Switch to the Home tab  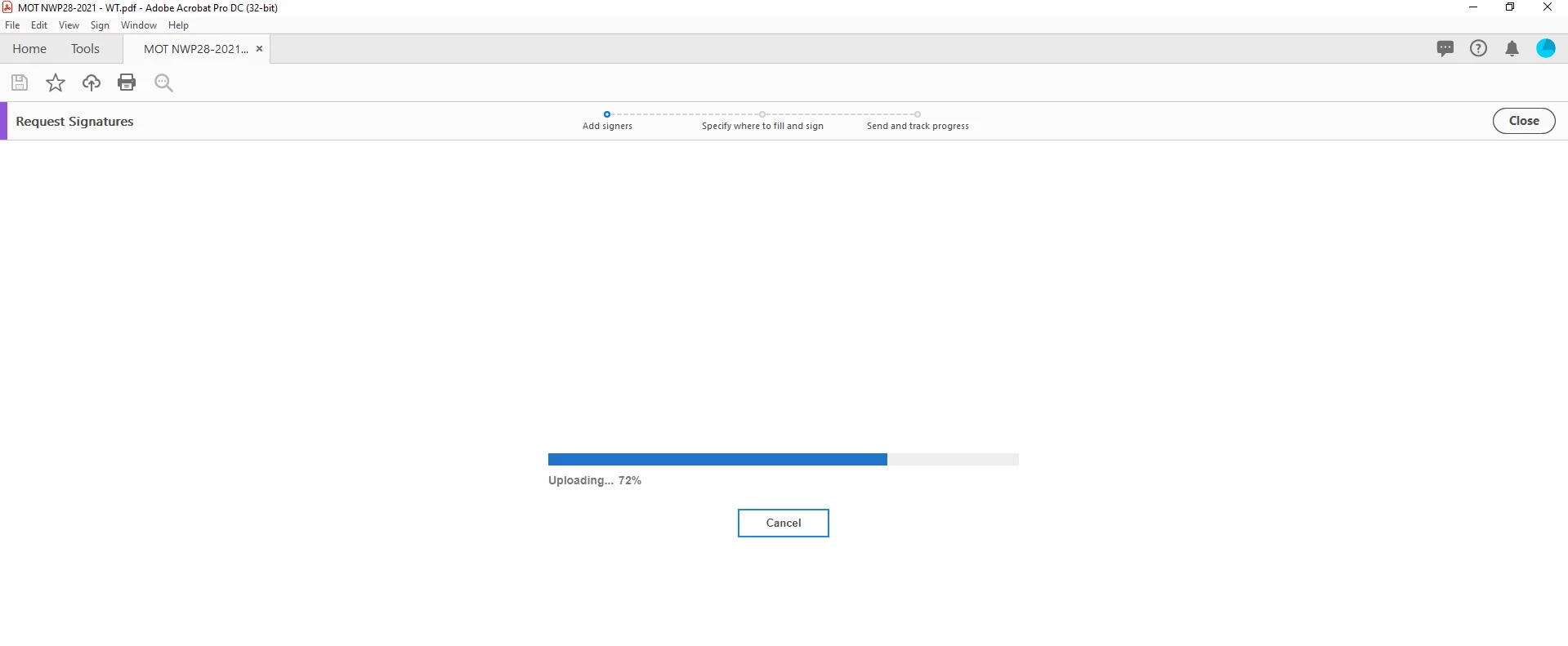[x=29, y=49]
